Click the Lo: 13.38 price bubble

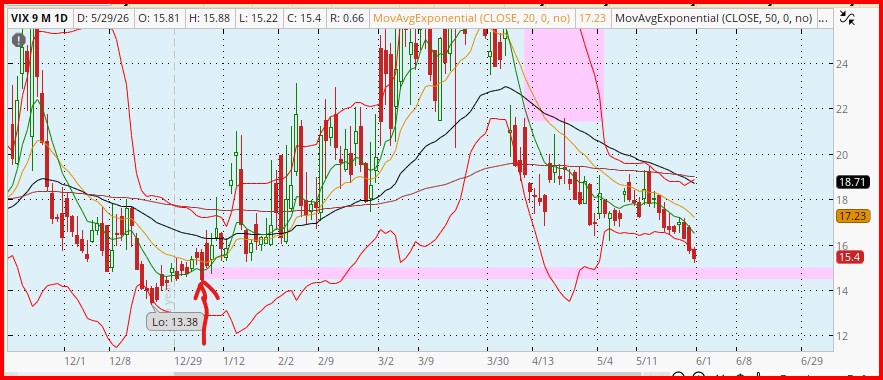tap(172, 322)
